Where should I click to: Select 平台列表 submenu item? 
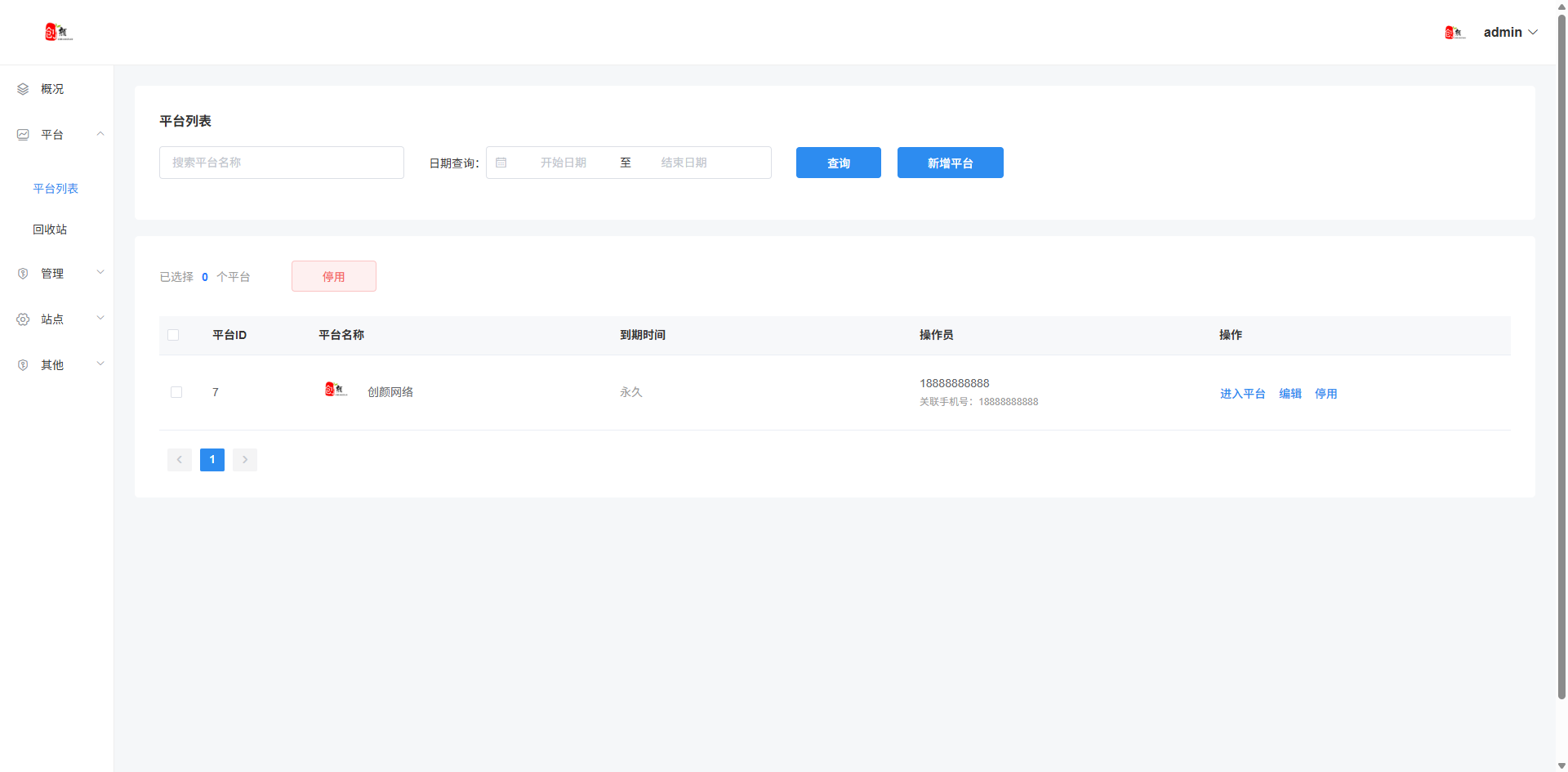[x=56, y=189]
